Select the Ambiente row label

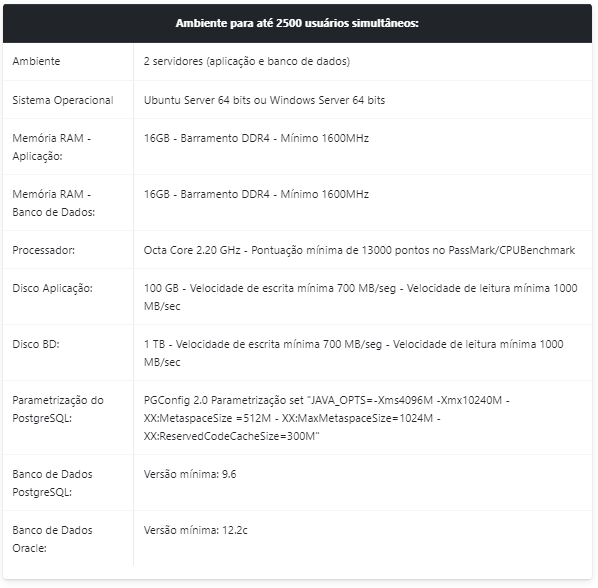point(36,61)
